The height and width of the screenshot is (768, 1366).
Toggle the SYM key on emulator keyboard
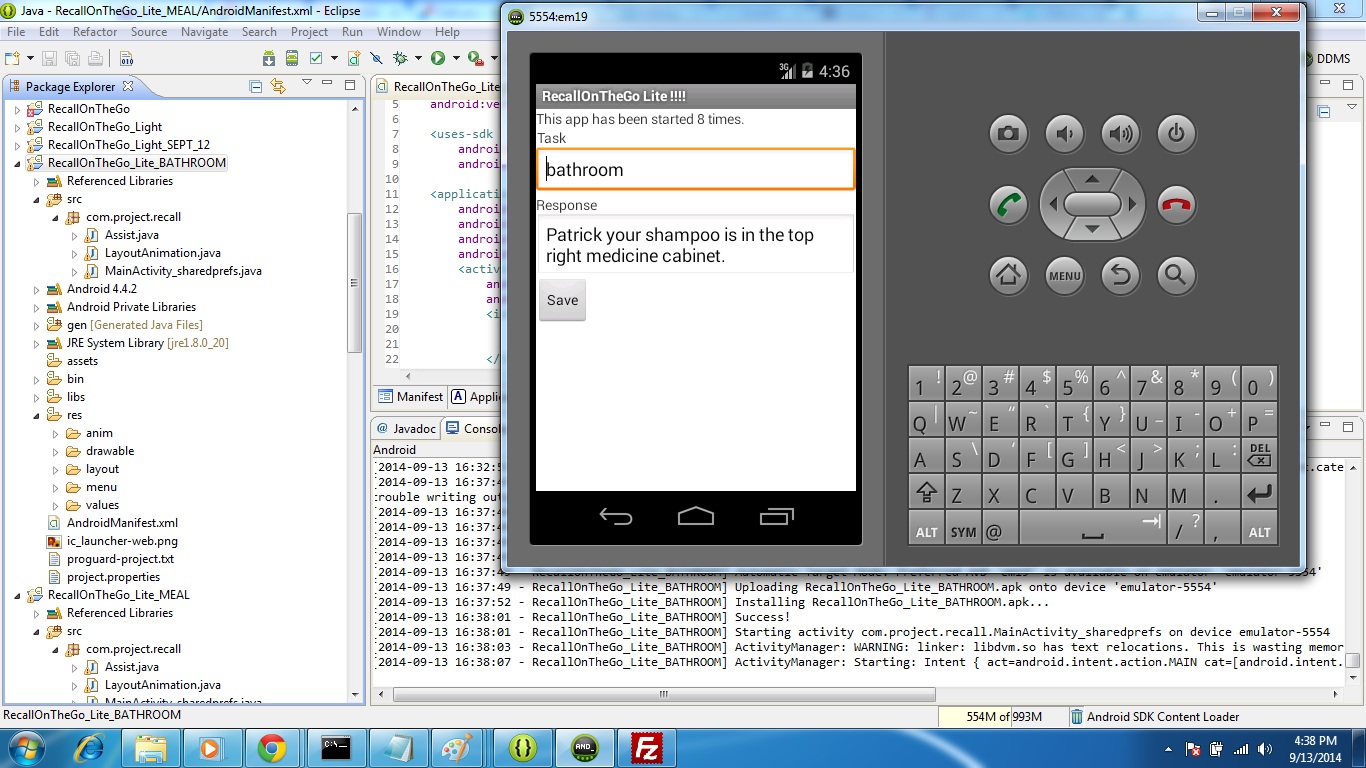point(963,530)
